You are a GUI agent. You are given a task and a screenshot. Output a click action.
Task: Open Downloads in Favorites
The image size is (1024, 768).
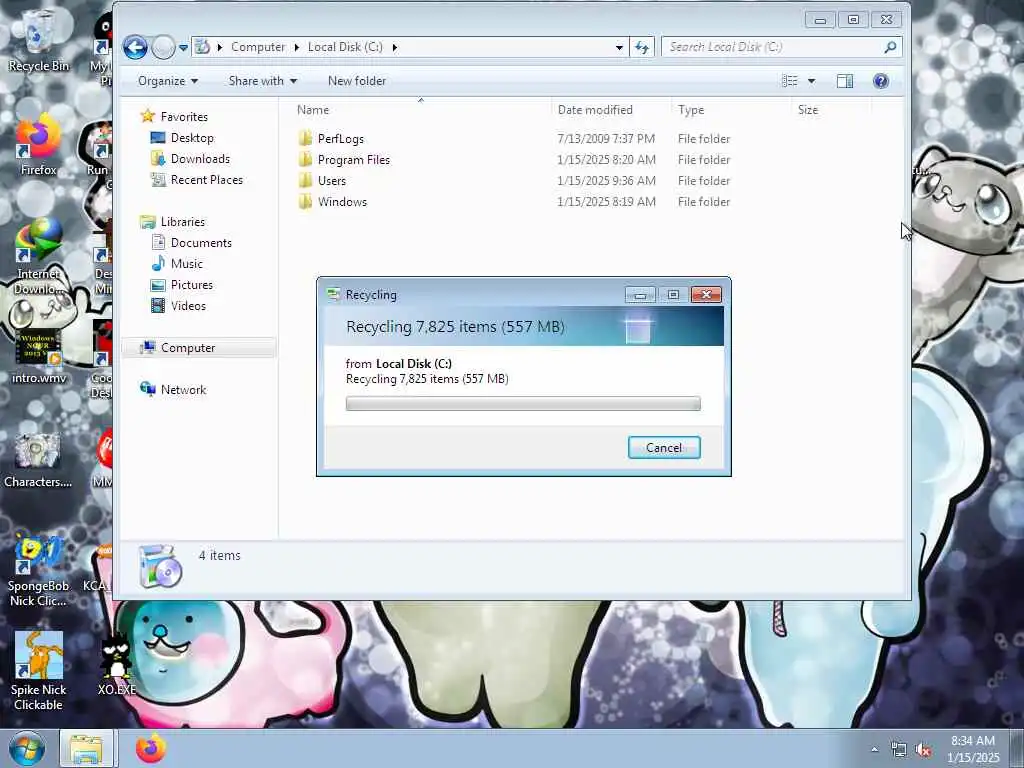point(200,159)
